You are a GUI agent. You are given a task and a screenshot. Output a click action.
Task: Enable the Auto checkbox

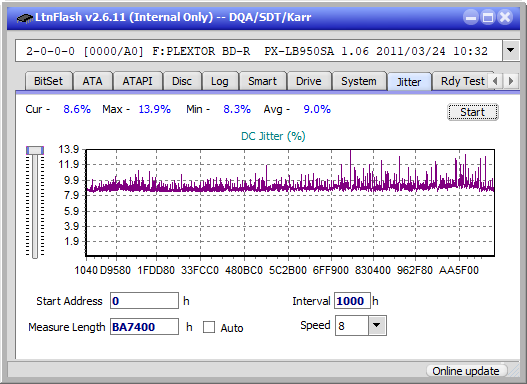coord(209,327)
